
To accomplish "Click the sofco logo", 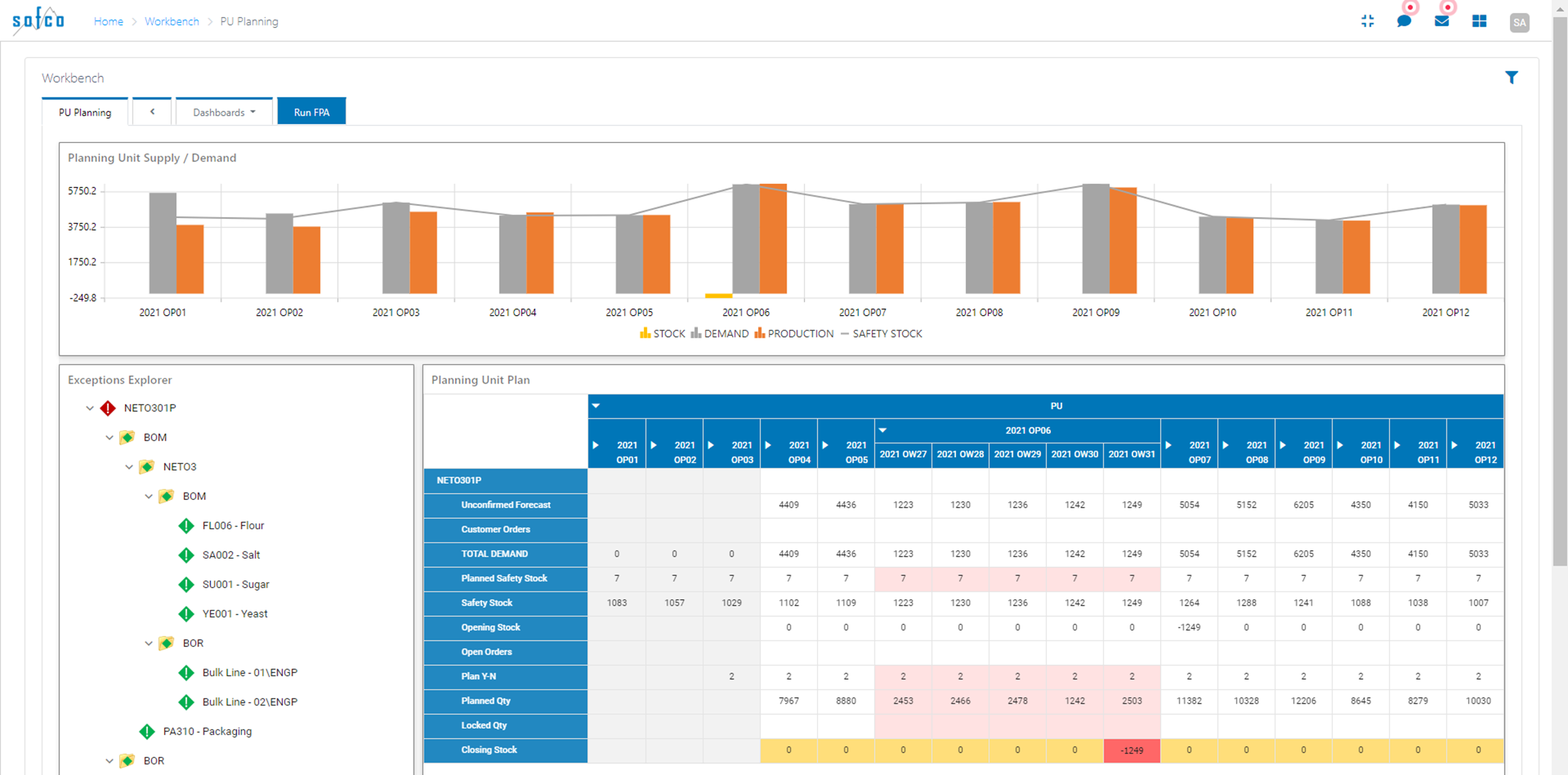I will pyautogui.click(x=37, y=20).
